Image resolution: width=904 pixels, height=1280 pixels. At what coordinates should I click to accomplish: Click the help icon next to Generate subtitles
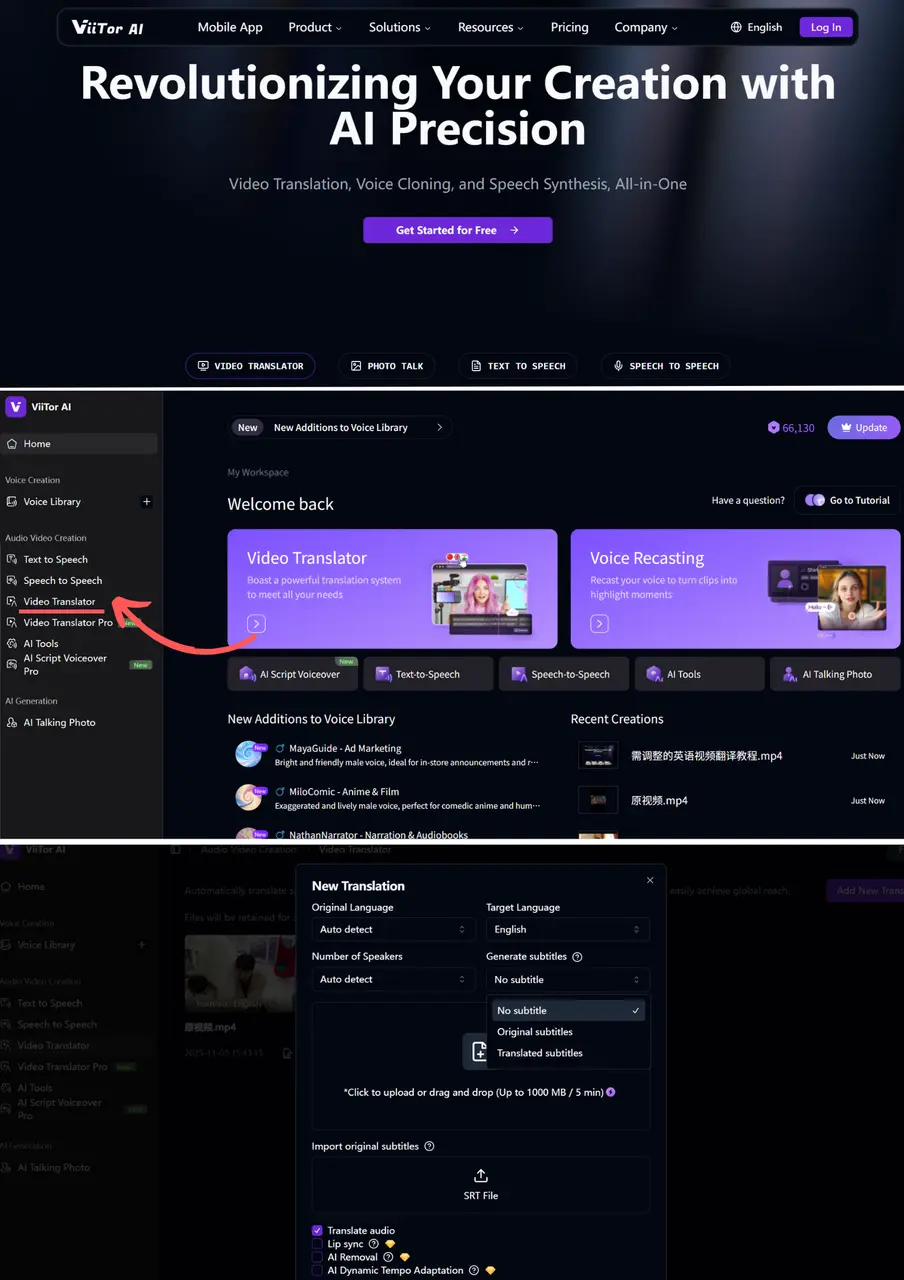(x=577, y=957)
